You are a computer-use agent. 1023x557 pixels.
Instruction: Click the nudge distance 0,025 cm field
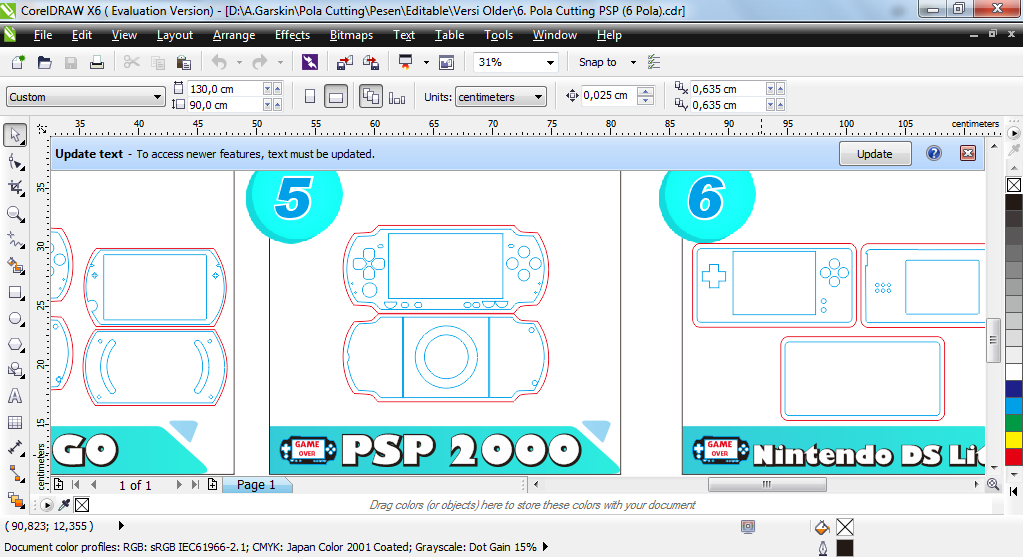[x=607, y=95]
